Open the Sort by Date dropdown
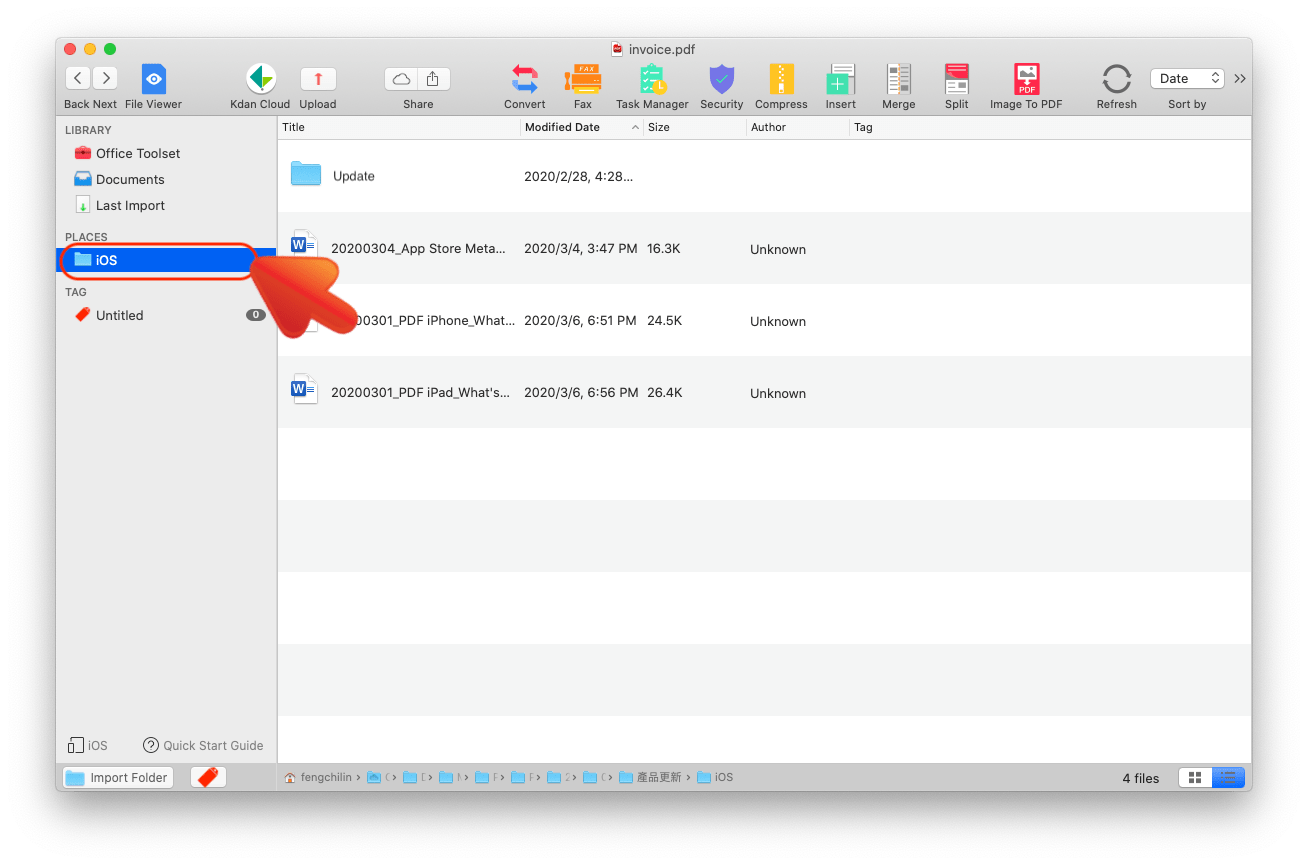The height and width of the screenshot is (865, 1308). (x=1185, y=77)
